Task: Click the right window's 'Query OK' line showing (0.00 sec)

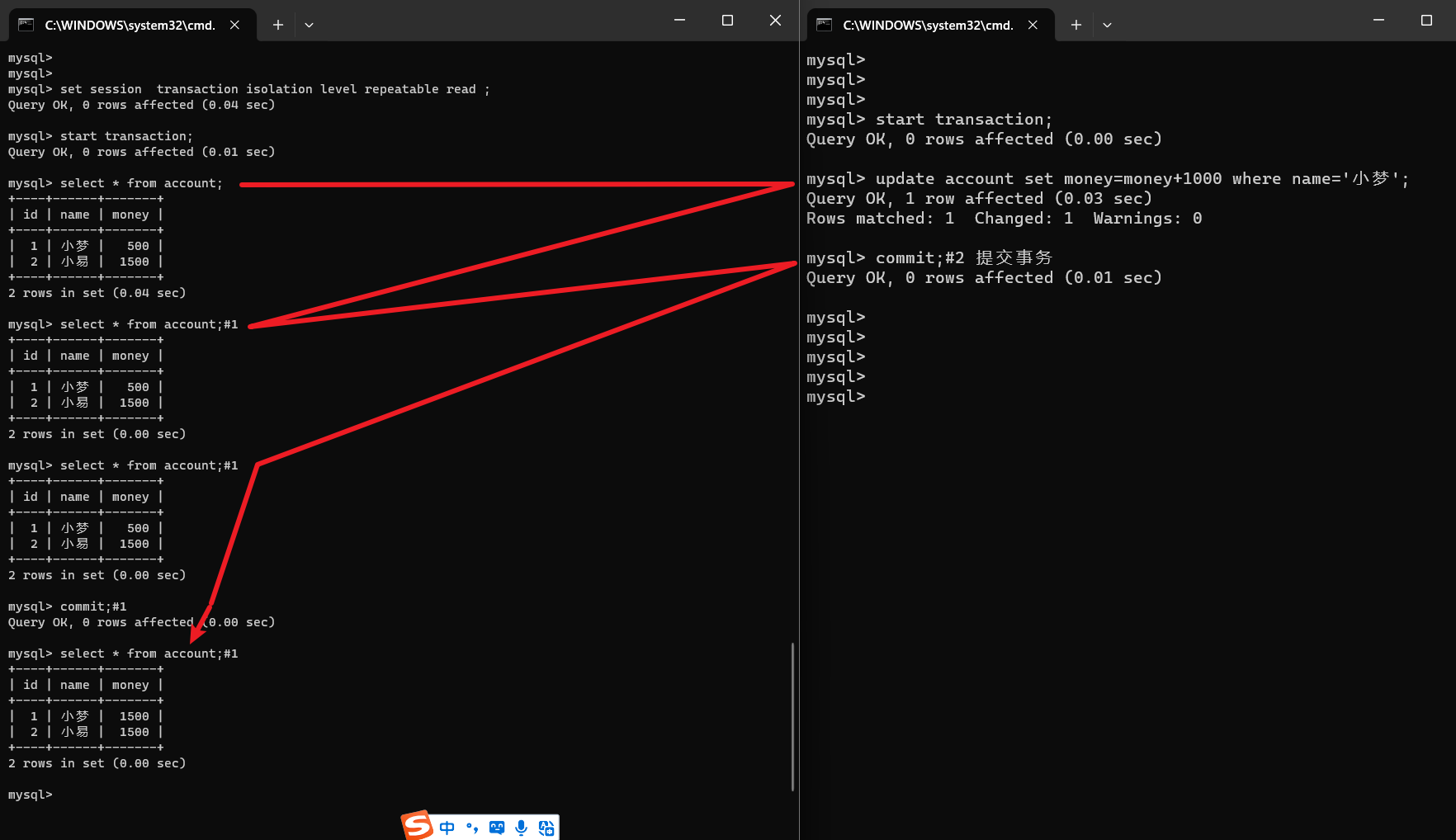Action: pos(984,139)
